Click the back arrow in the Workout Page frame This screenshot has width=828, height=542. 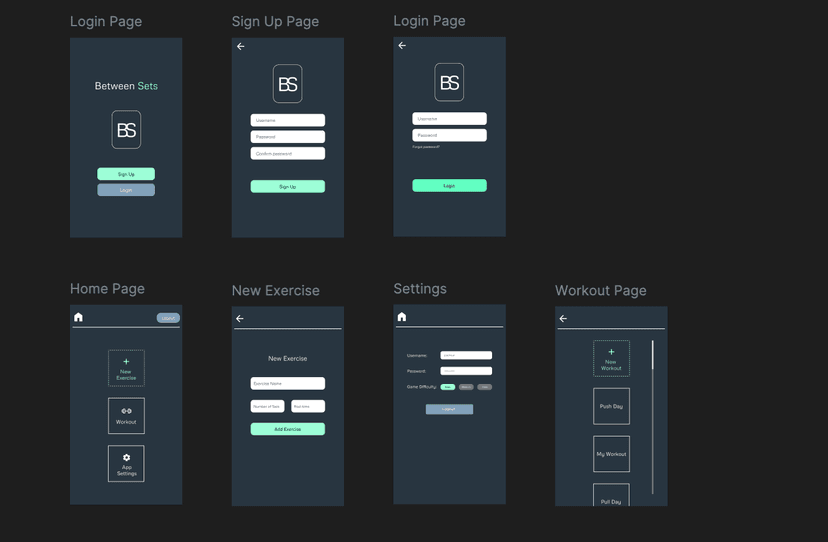563,319
